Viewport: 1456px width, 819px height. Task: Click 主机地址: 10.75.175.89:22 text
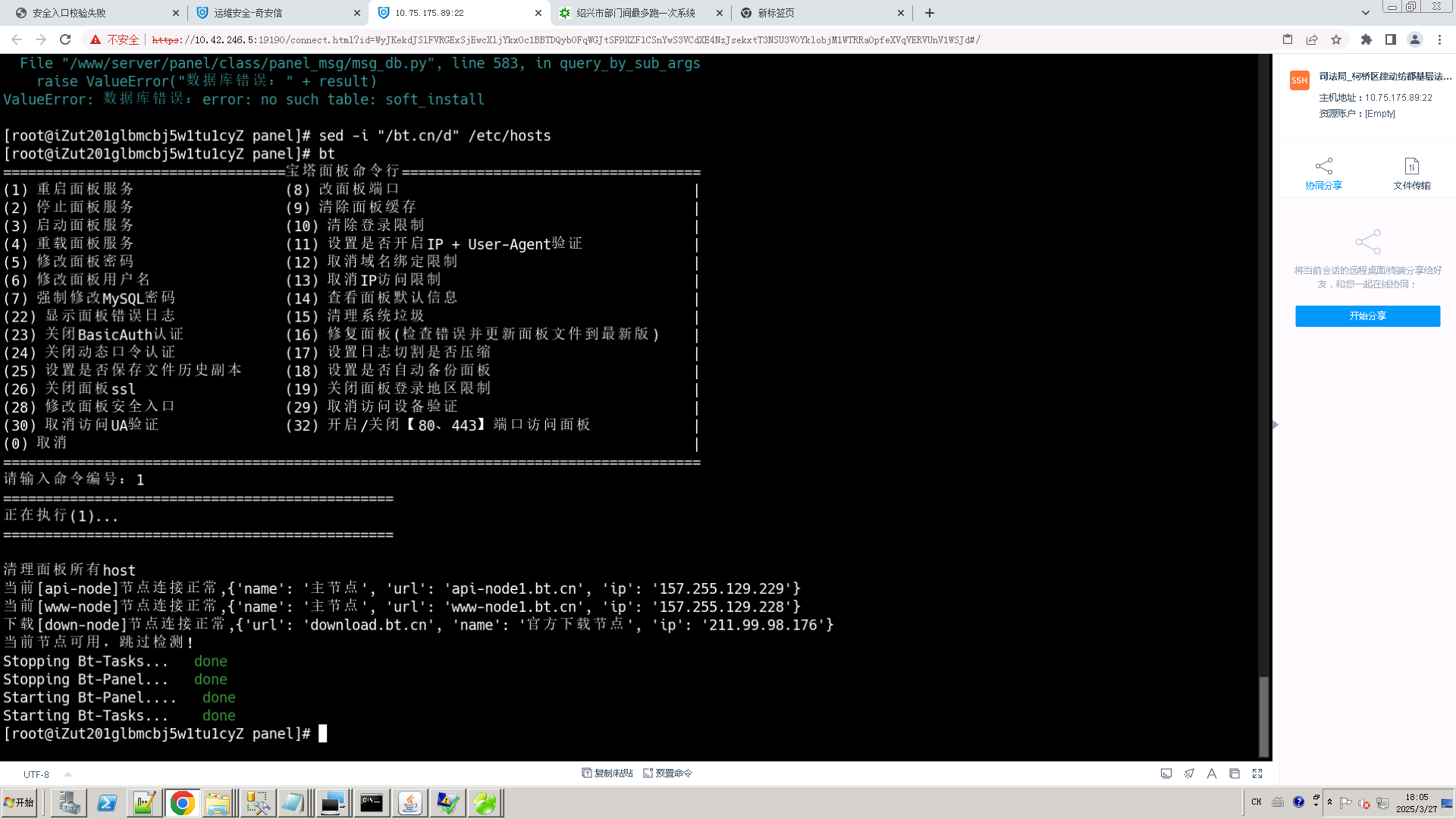coord(1376,98)
